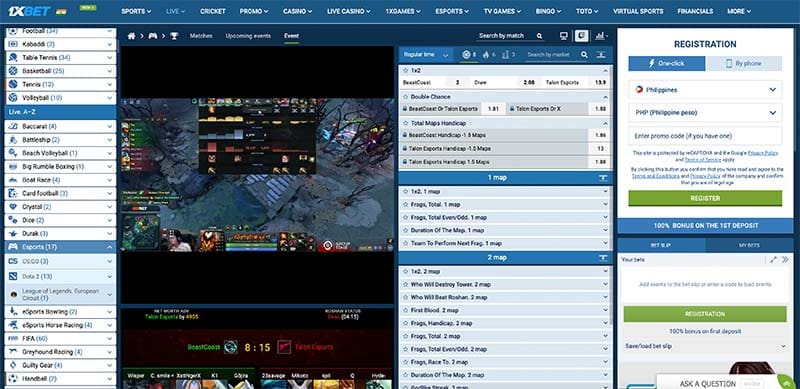Switch to the Matches tab
This screenshot has width=800, height=389.
click(x=201, y=36)
